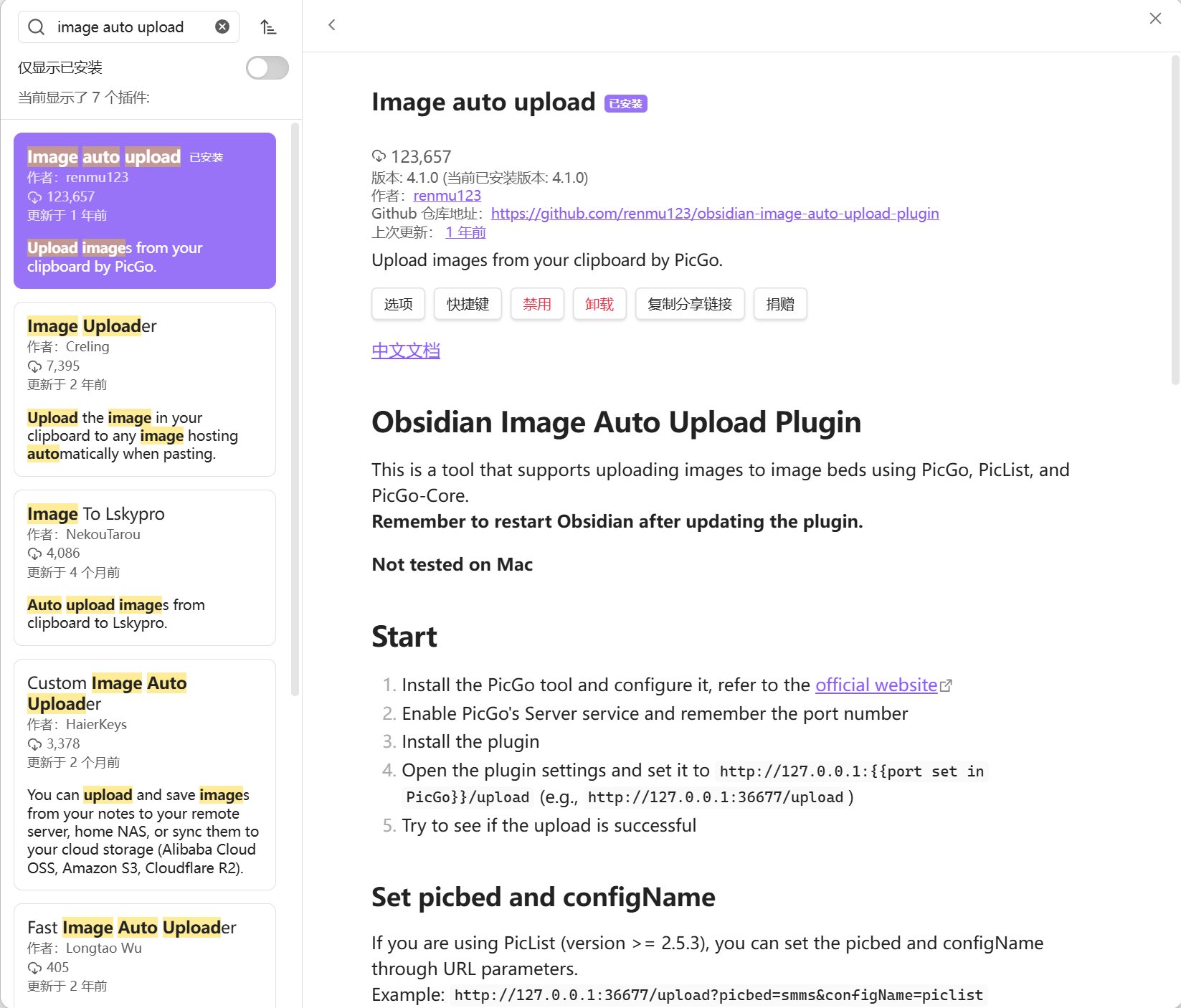Open the Fast Image Auto Uploader card

coord(145,956)
